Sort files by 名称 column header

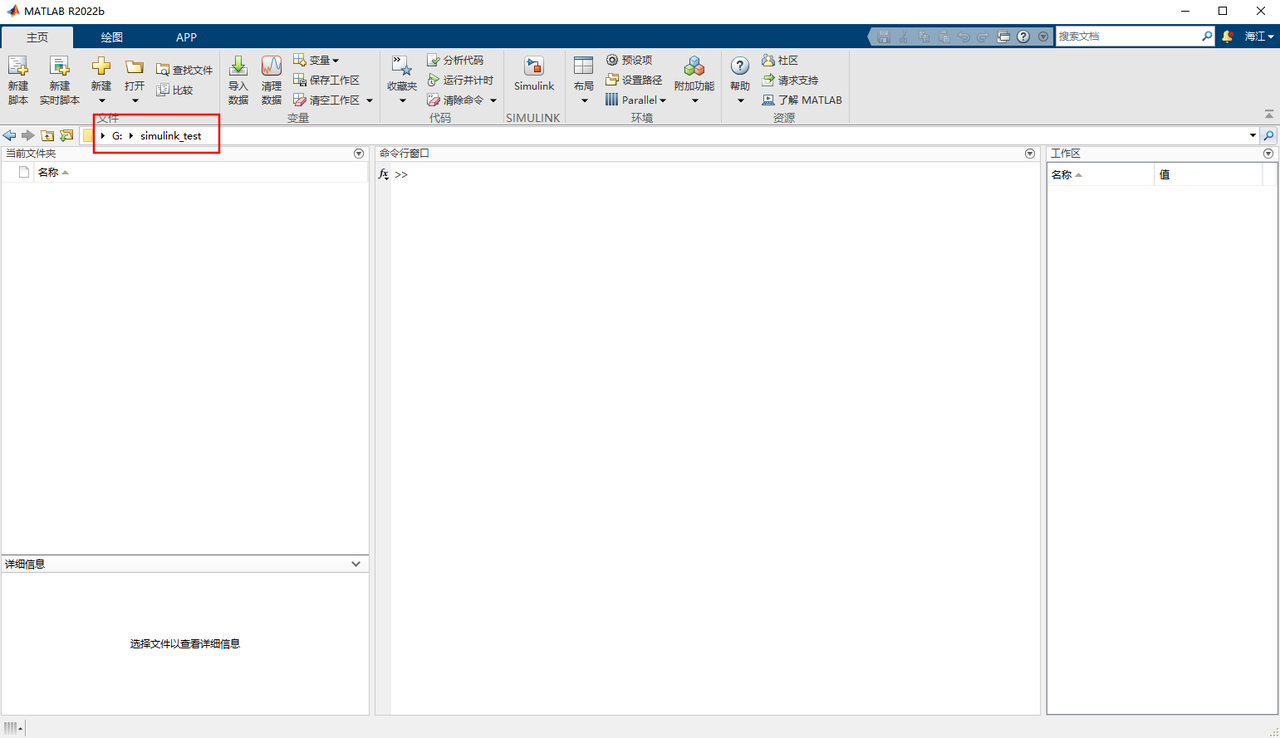coord(48,172)
